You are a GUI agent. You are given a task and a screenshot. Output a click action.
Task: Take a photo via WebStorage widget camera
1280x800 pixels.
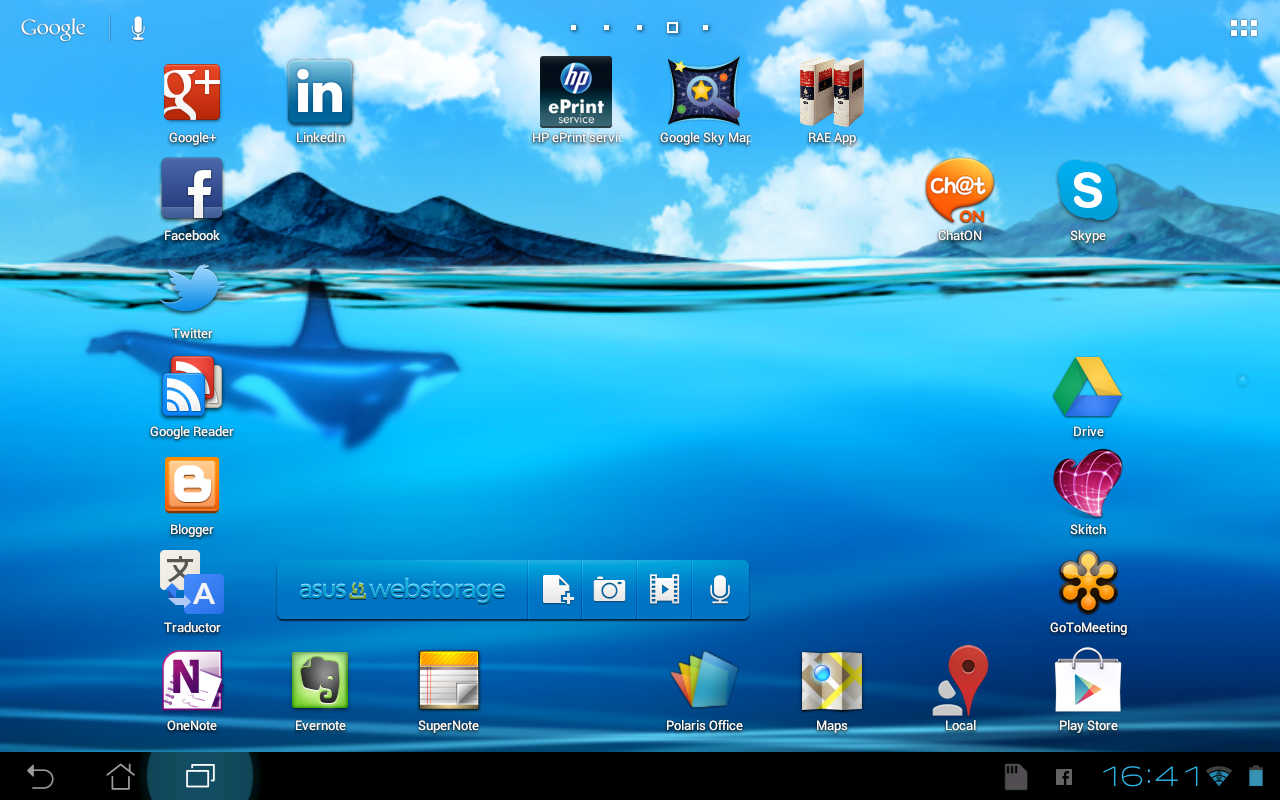pyautogui.click(x=609, y=590)
